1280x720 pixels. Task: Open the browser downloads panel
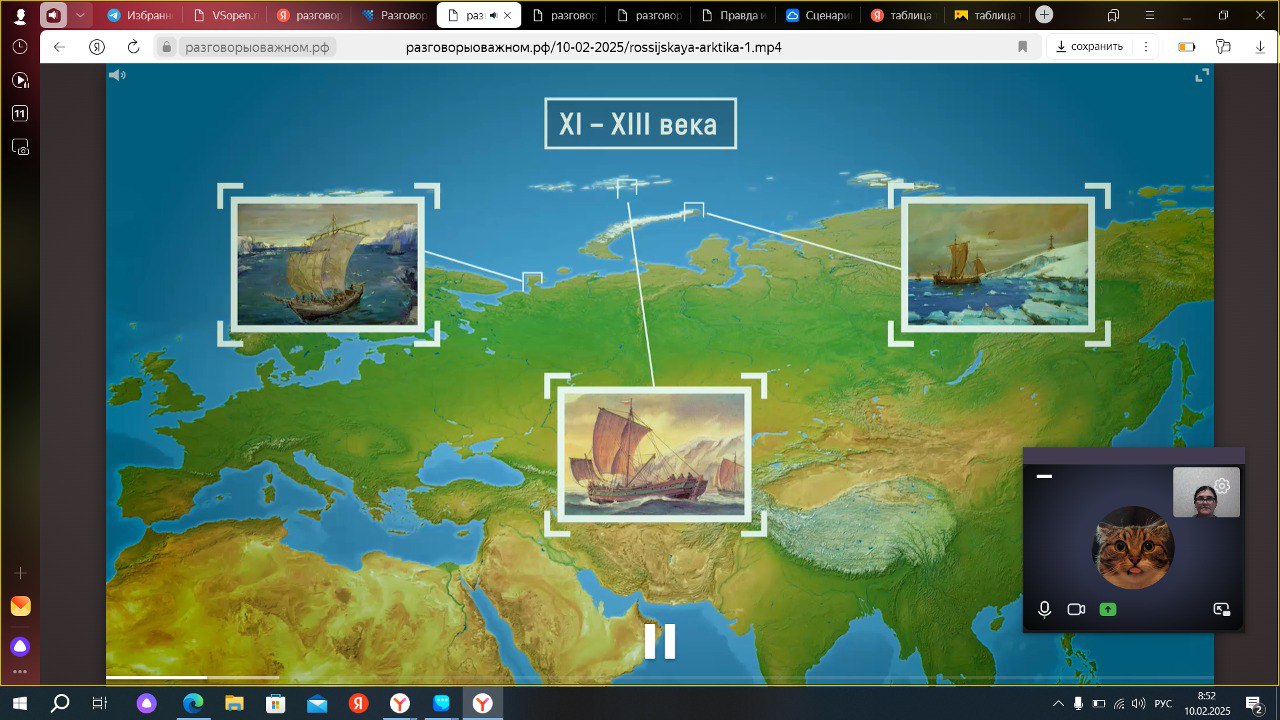coord(1260,47)
